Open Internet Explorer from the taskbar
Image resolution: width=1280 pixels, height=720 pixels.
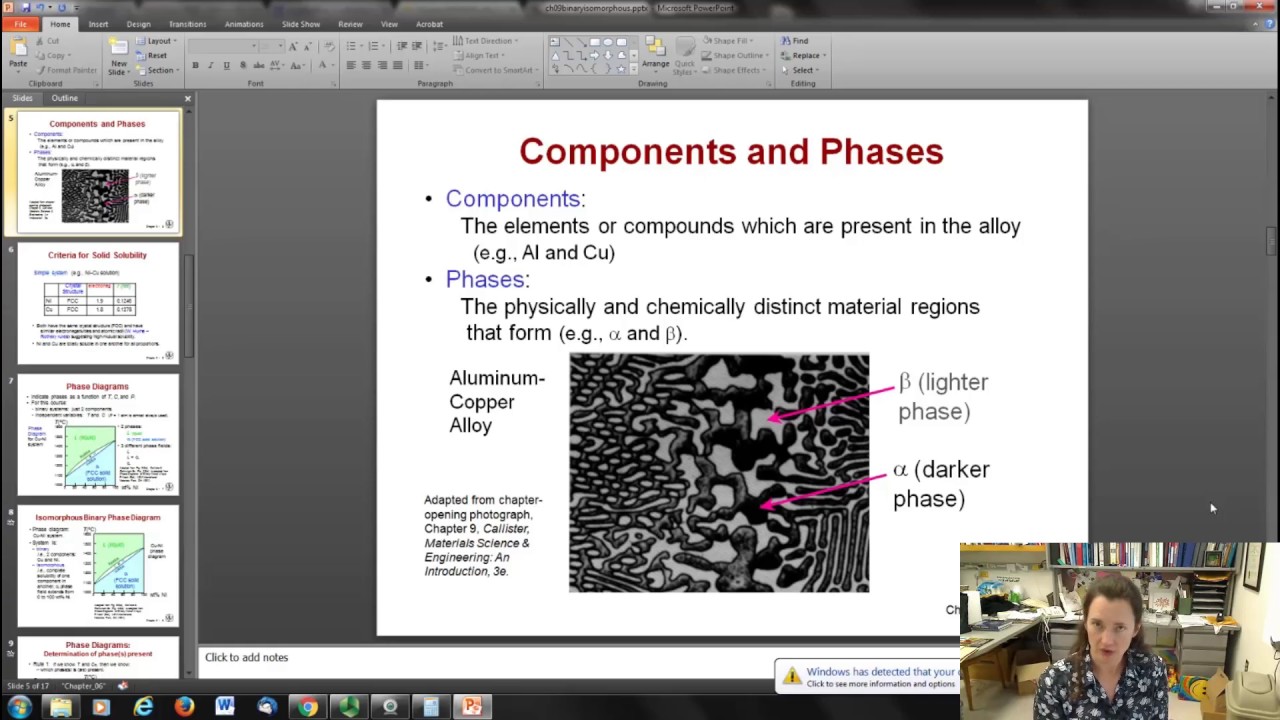coord(143,707)
